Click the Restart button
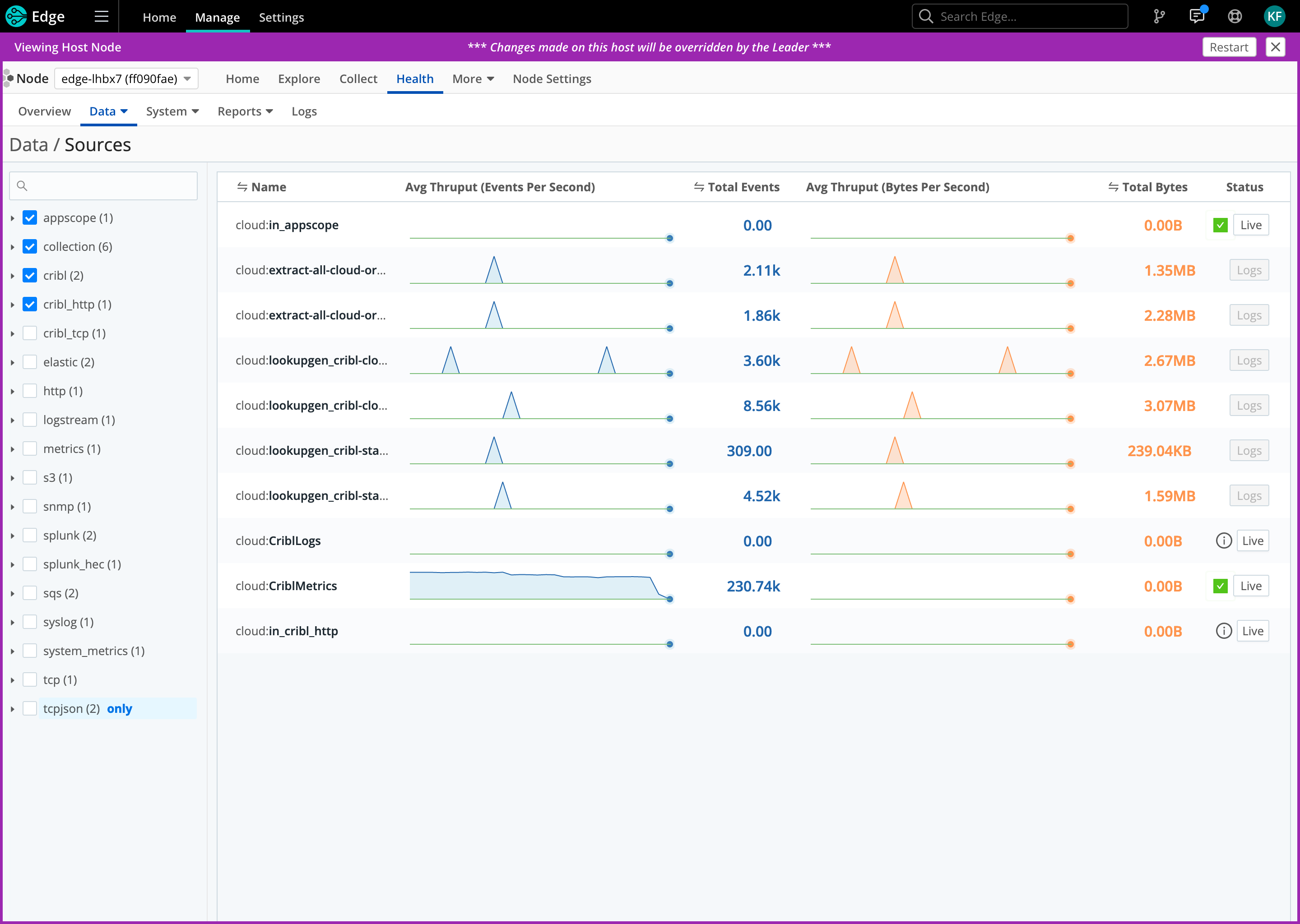The width and height of the screenshot is (1300, 924). point(1229,46)
